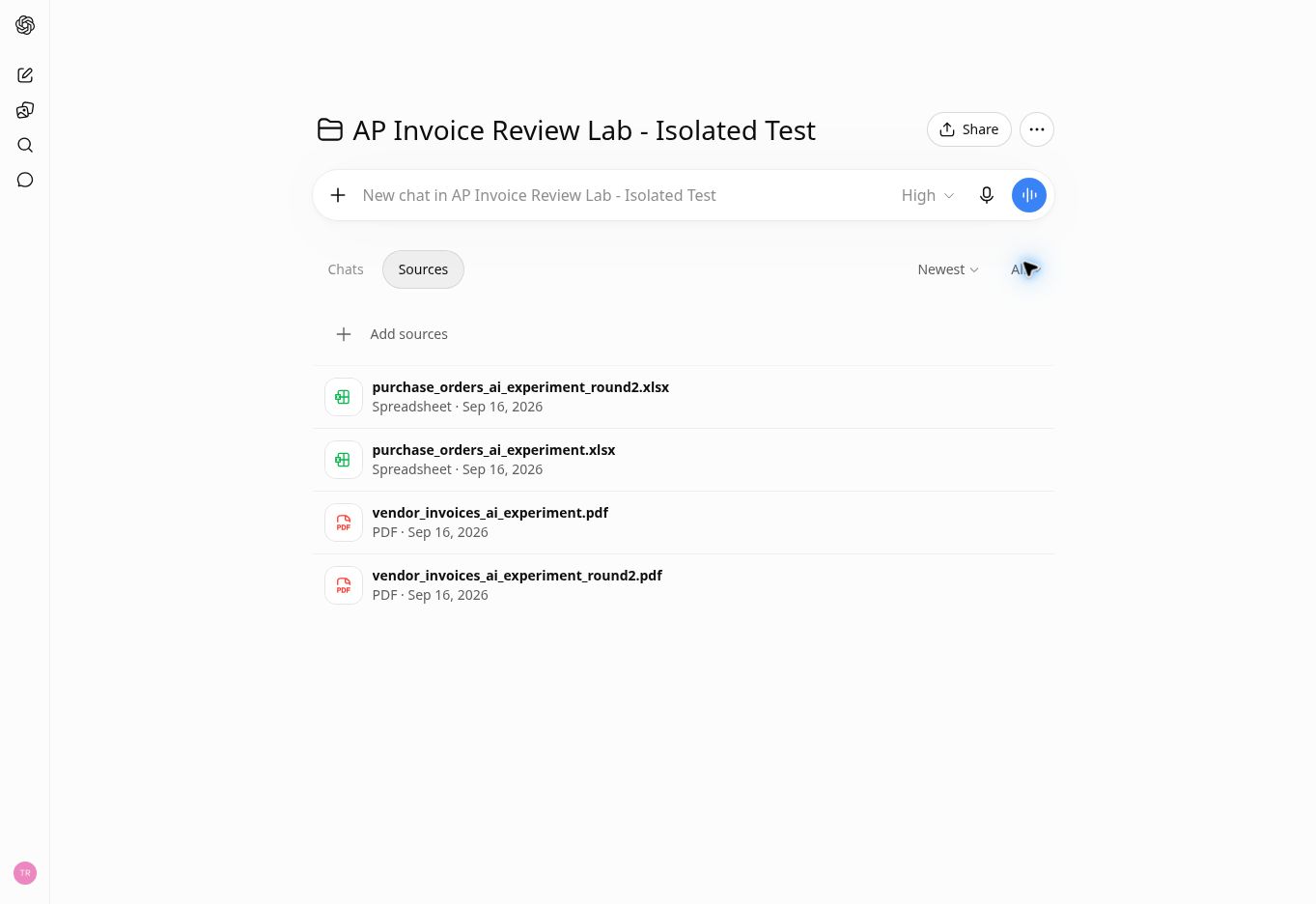Viewport: 1316px width, 904px height.
Task: Start voice mode with blue waveform button
Action: tap(1029, 195)
